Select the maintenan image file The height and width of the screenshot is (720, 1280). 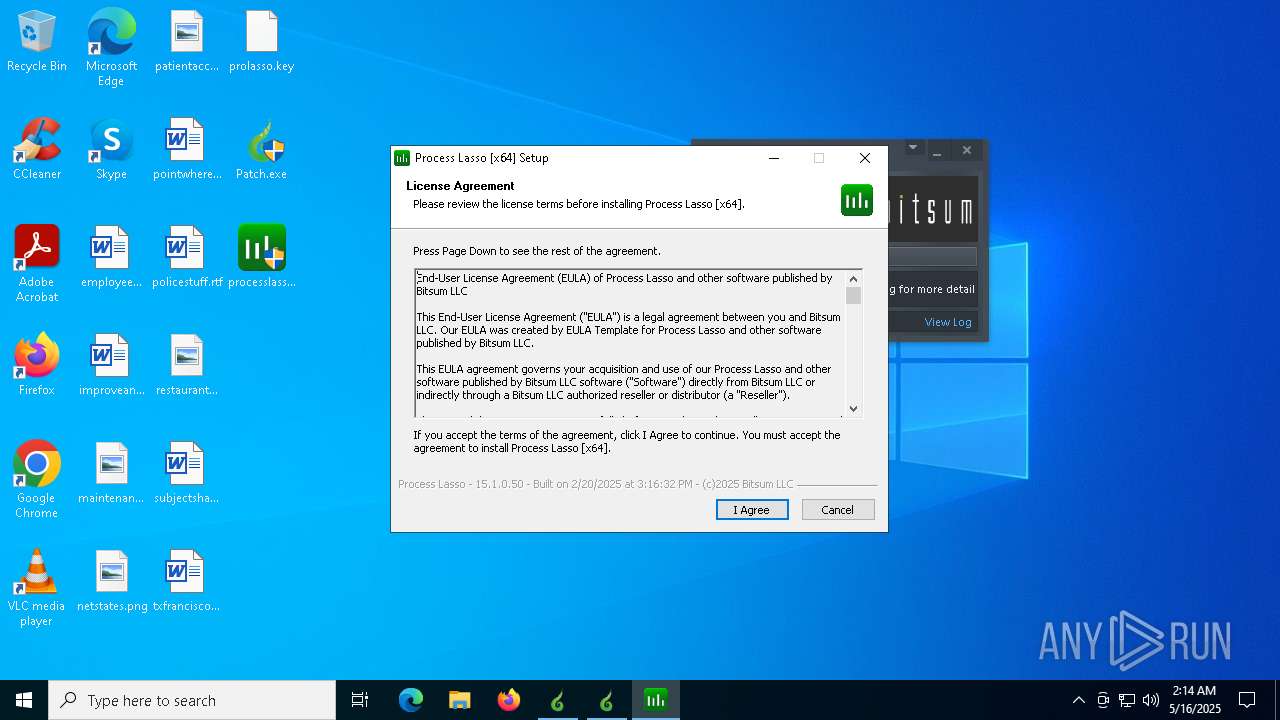tap(111, 474)
